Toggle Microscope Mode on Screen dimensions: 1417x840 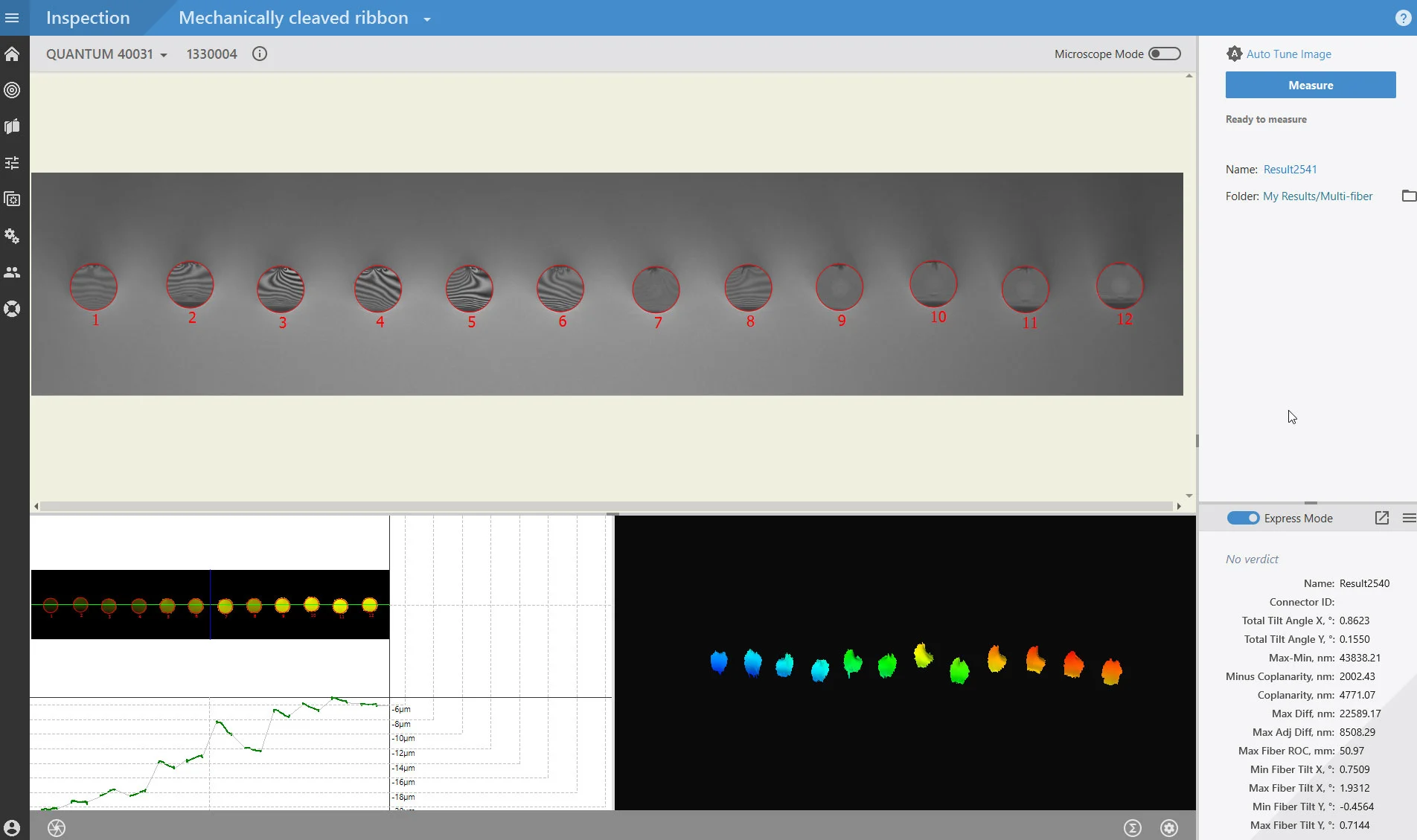click(1165, 54)
